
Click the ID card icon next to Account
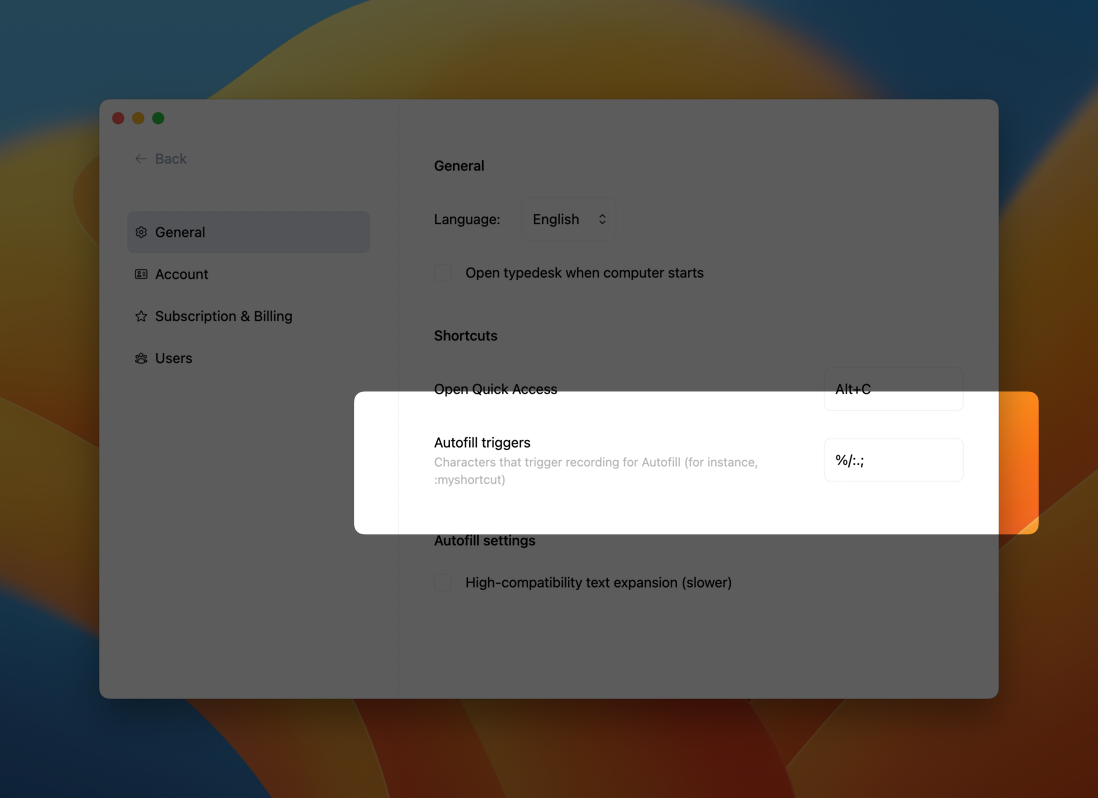141,273
